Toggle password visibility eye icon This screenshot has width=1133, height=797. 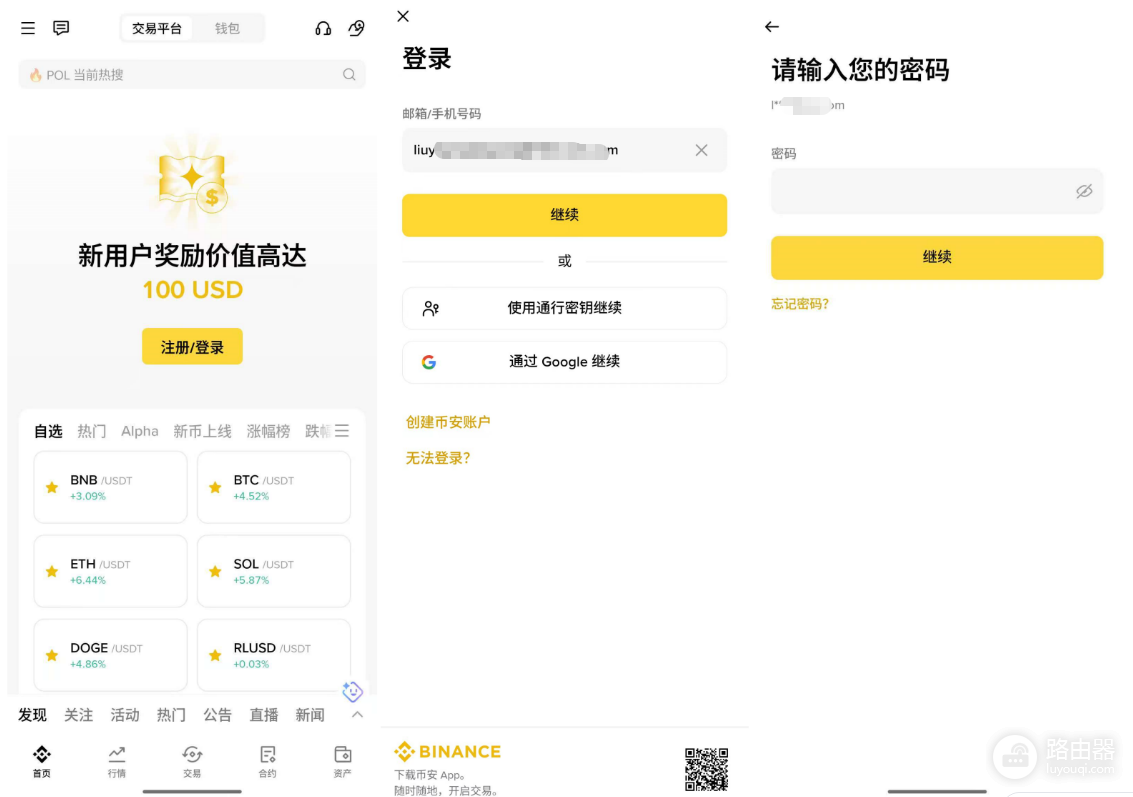1084,191
